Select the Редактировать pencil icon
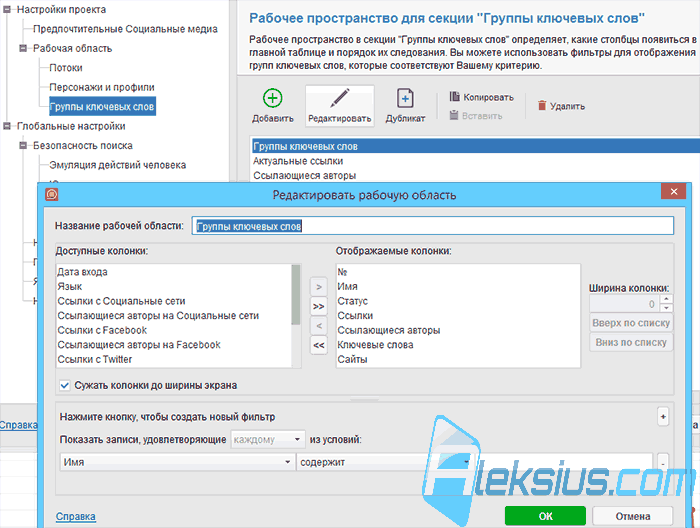Image resolution: width=700 pixels, height=528 pixels. point(340,98)
